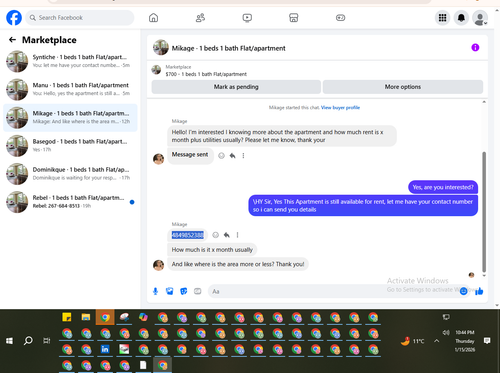500x373 pixels.
Task: Open the Gaming tab icon
Action: [340, 18]
